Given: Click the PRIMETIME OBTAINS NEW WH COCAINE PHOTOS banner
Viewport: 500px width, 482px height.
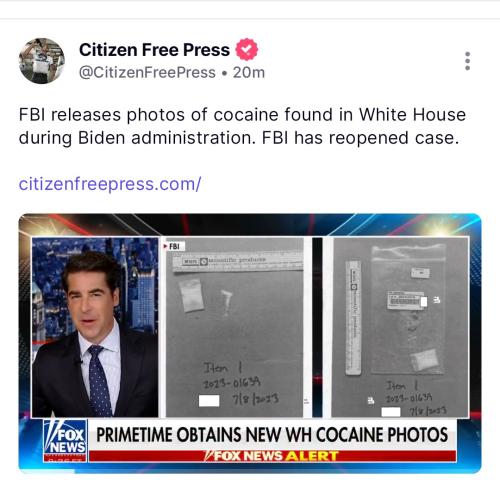Looking at the screenshot, I should [x=272, y=435].
